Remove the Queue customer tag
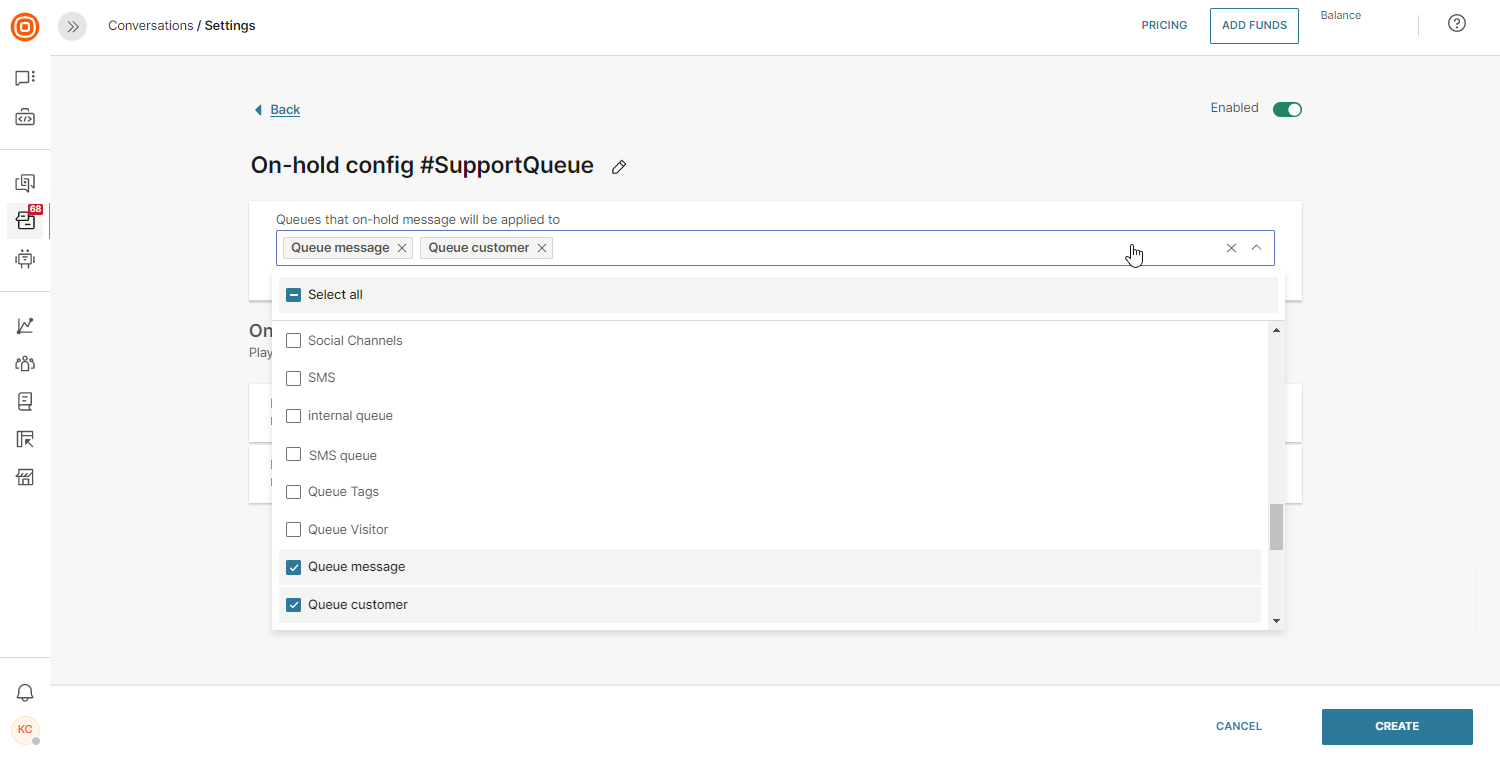Viewport: 1500px width, 766px height. [542, 248]
